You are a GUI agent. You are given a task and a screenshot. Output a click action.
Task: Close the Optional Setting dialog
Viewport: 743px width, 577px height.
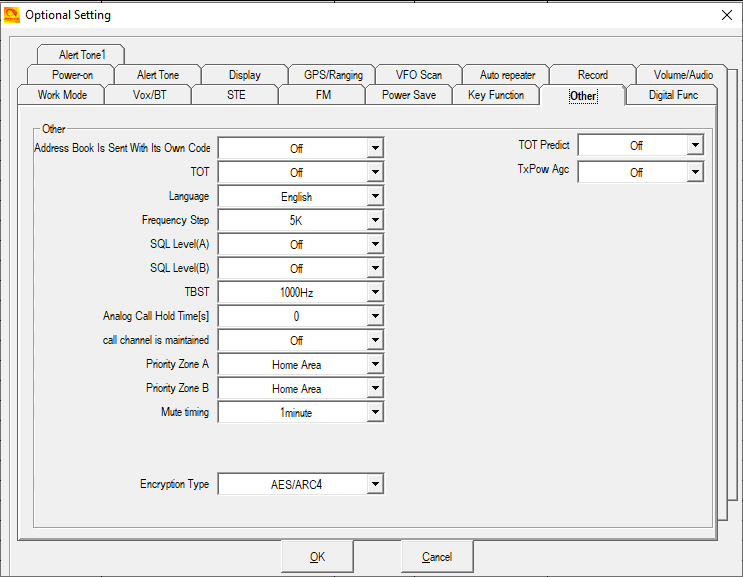726,15
